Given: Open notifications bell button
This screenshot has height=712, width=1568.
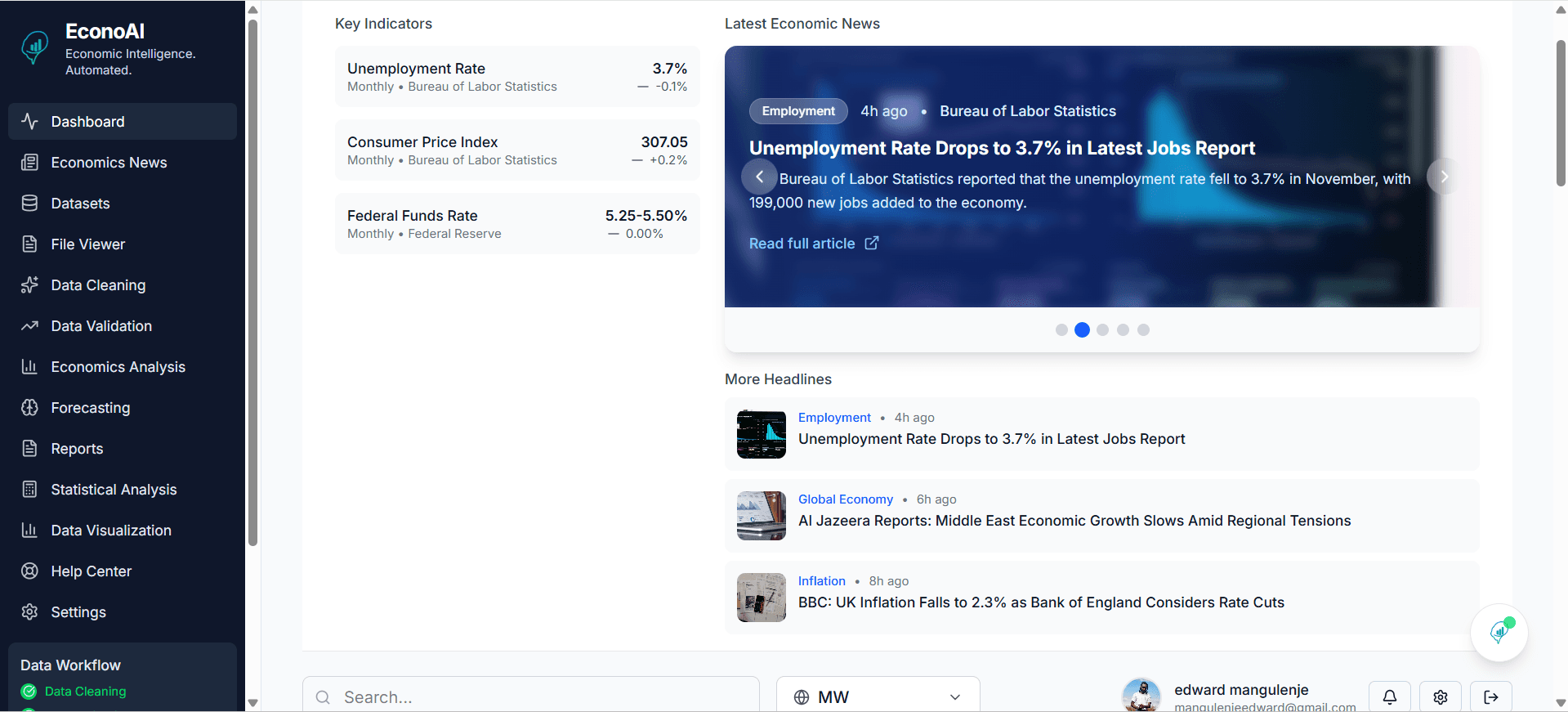Looking at the screenshot, I should [x=1390, y=696].
